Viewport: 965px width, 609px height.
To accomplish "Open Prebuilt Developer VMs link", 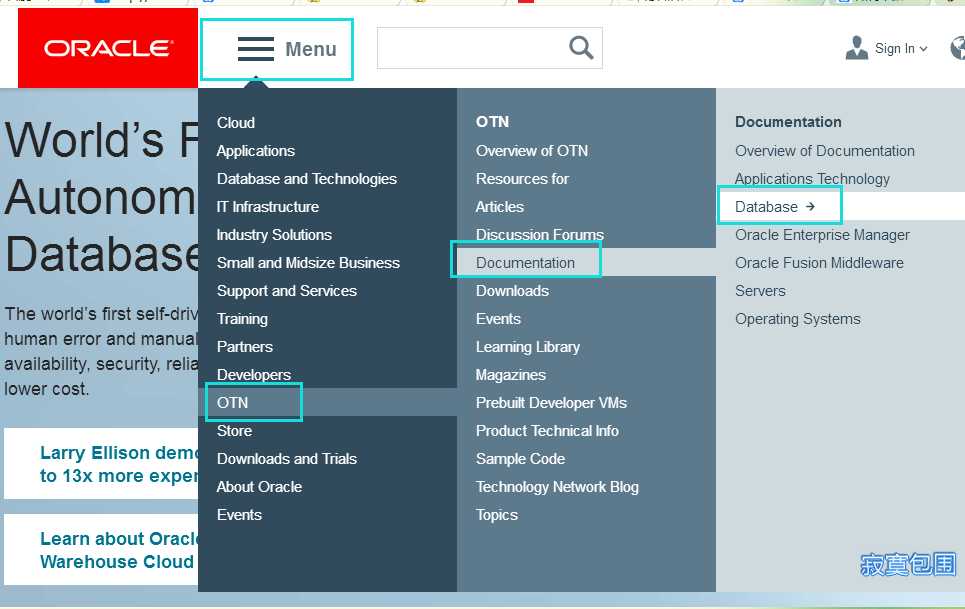I will tap(551, 403).
